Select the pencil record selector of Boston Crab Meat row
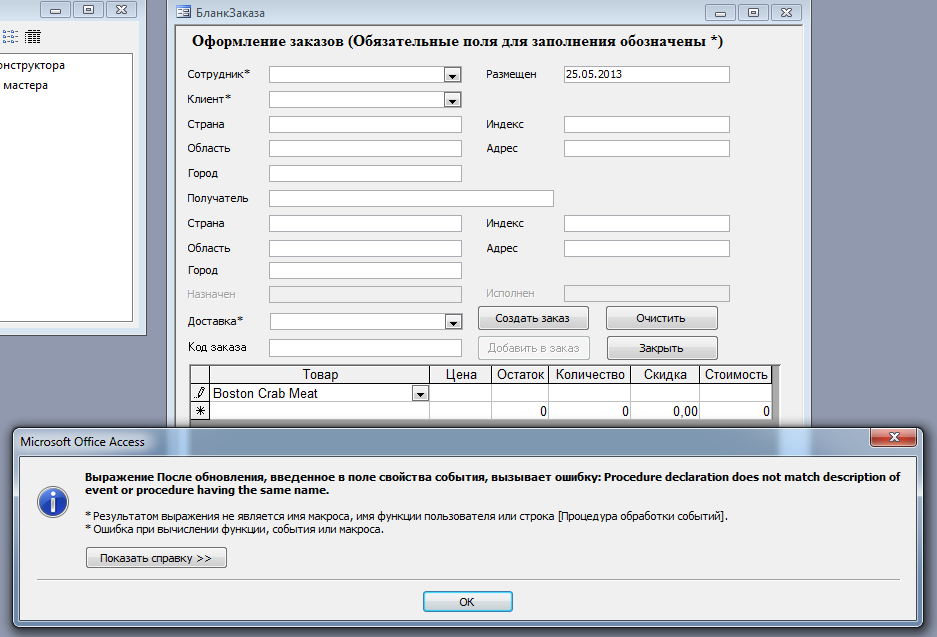Viewport: 937px width, 637px height. 200,393
